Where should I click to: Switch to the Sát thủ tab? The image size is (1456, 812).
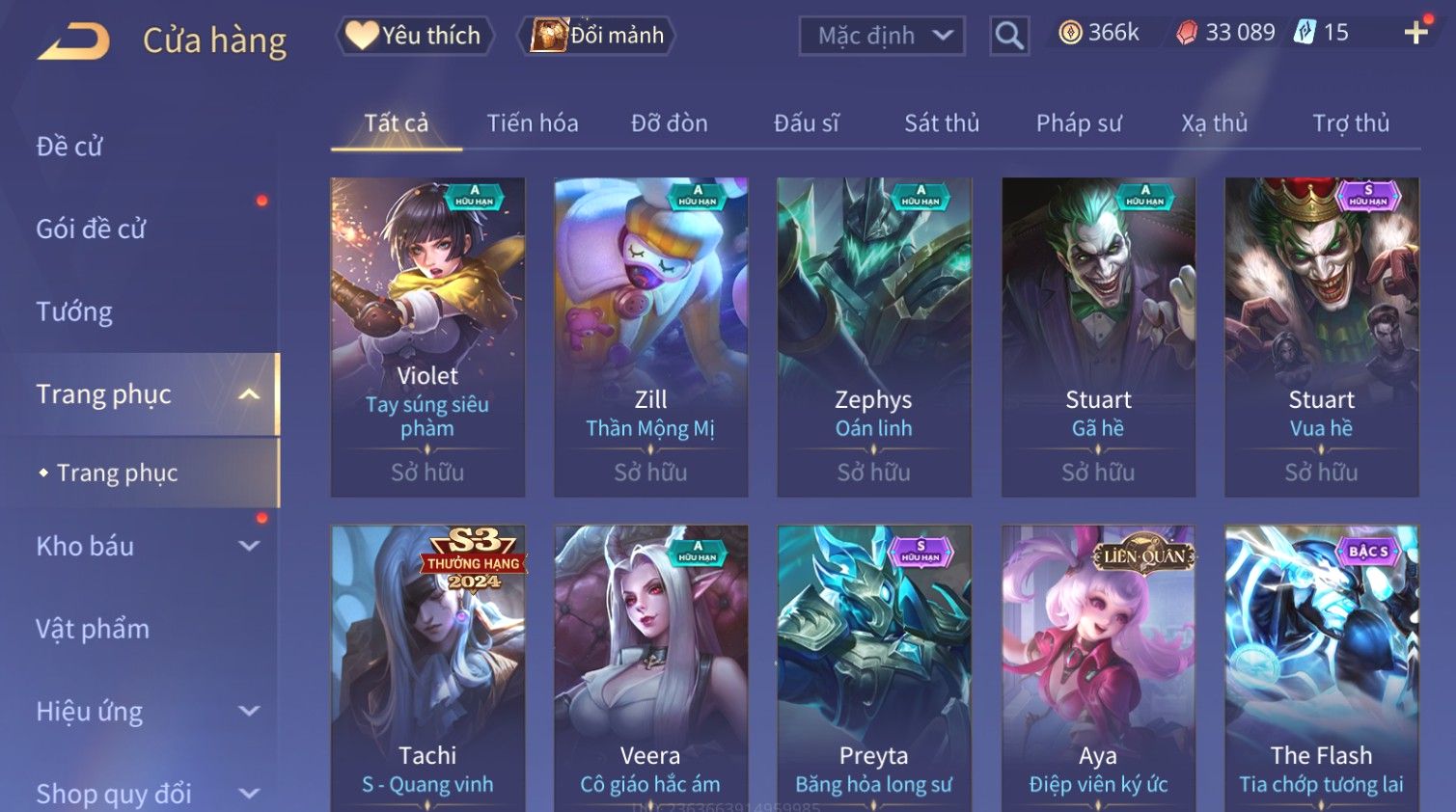942,123
